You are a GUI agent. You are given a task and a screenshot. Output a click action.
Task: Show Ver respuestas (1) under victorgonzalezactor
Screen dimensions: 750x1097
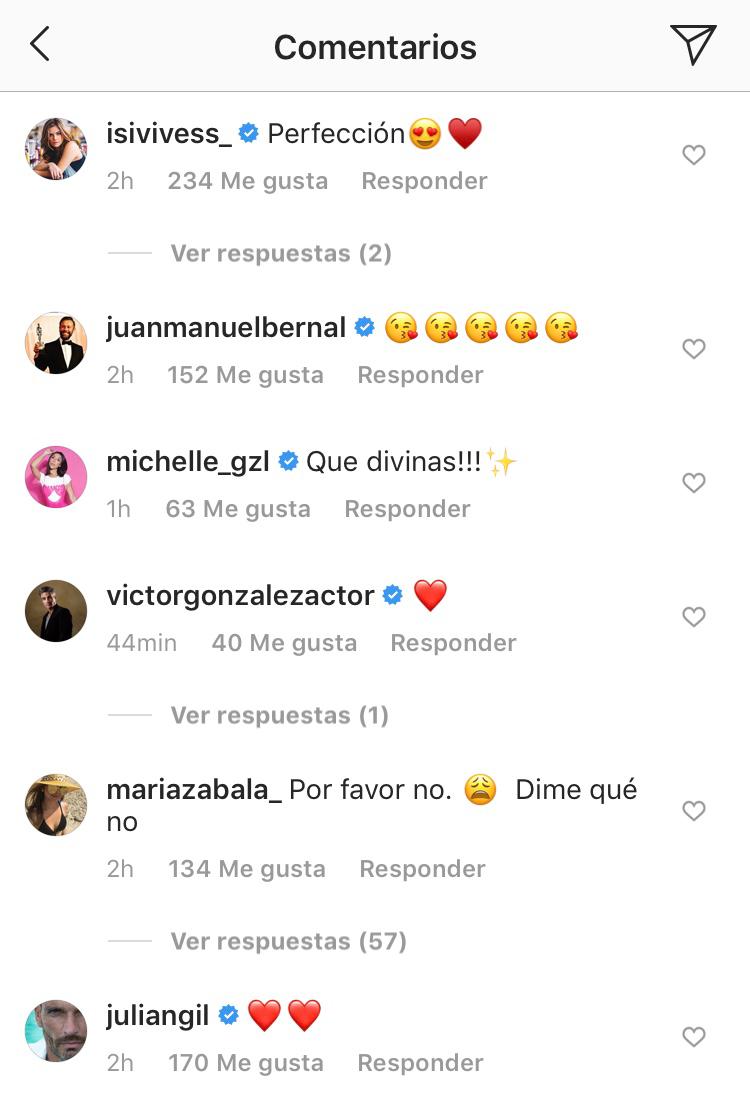pos(279,716)
